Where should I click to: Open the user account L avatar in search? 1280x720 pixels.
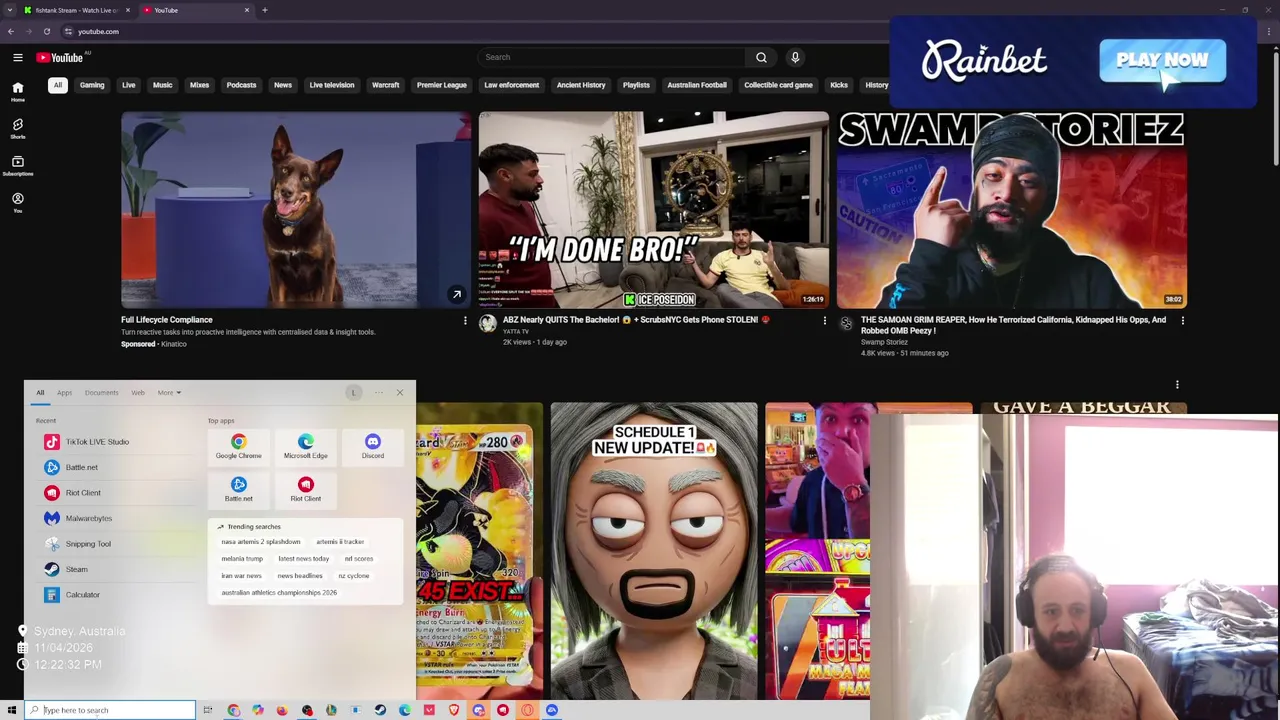coord(354,393)
